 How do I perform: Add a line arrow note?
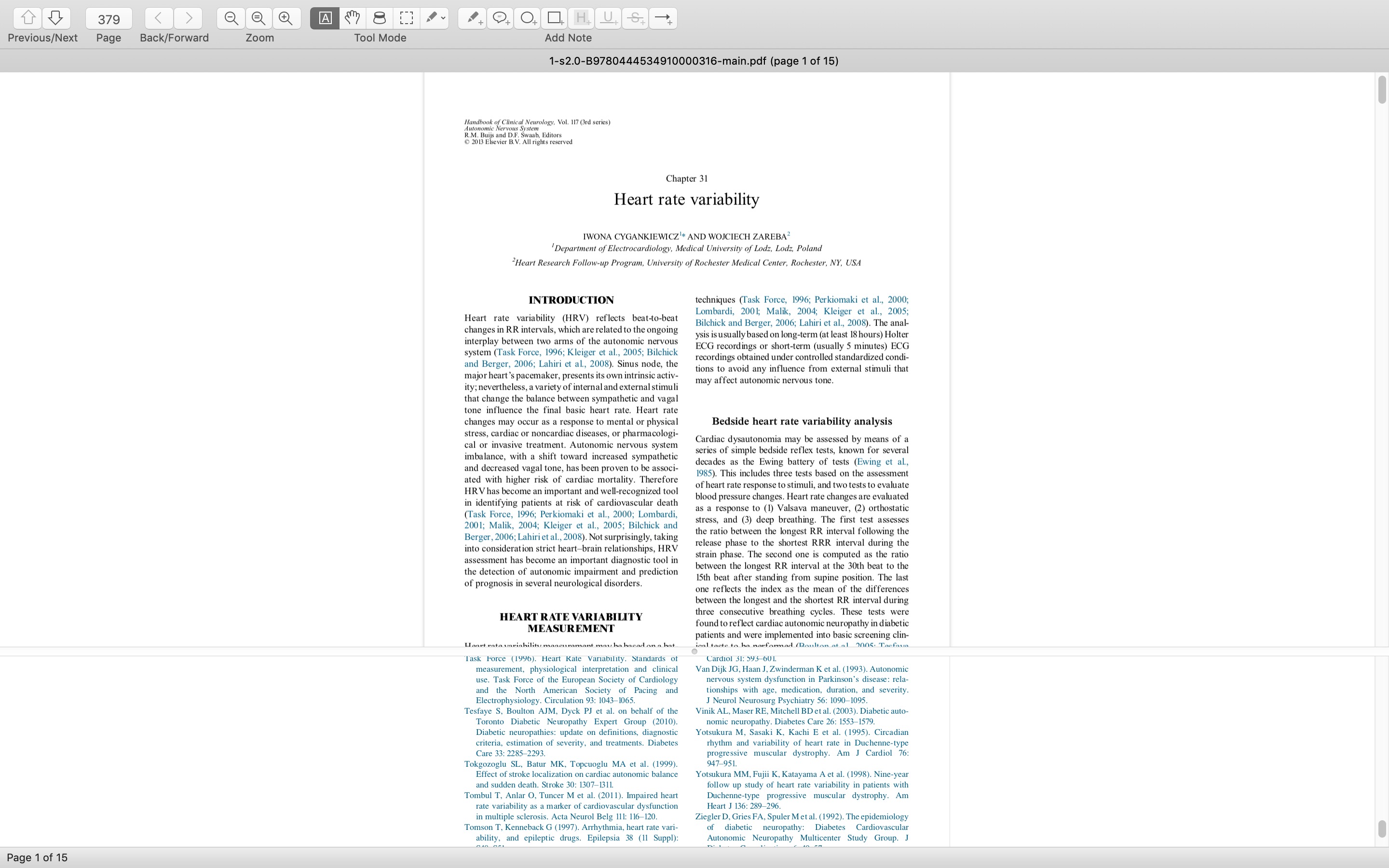[x=663, y=18]
